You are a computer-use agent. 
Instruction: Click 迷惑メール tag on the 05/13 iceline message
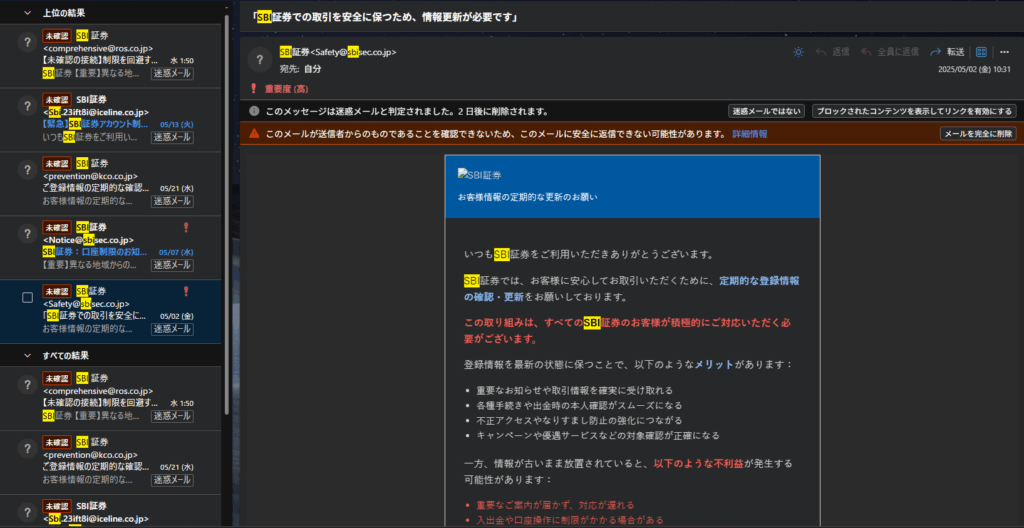point(172,137)
